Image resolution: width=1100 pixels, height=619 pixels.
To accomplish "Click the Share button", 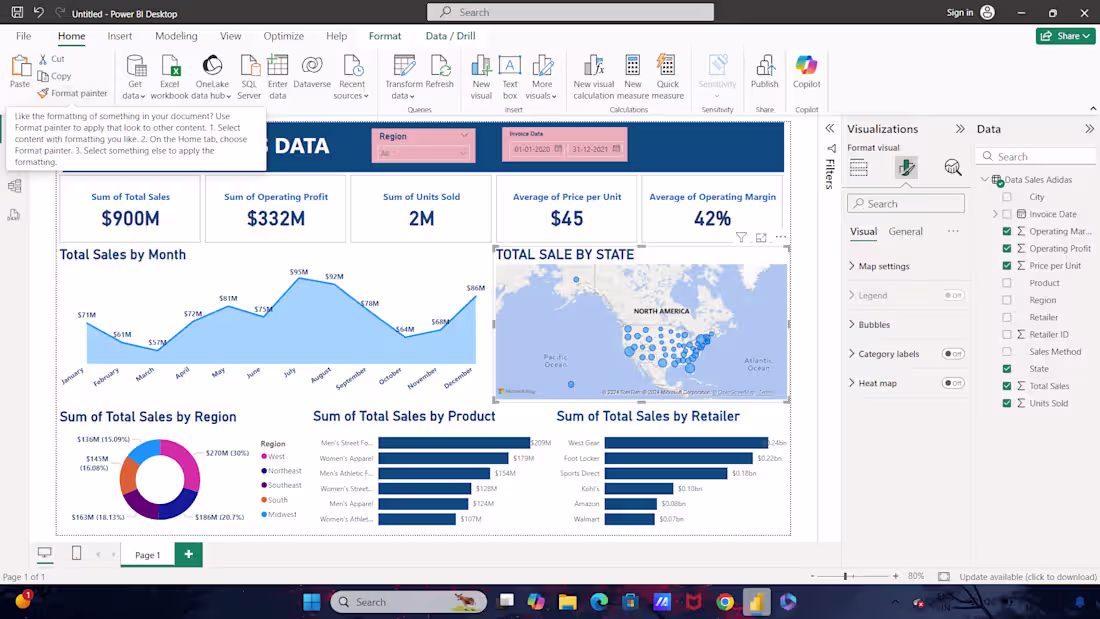I will click(x=1065, y=35).
